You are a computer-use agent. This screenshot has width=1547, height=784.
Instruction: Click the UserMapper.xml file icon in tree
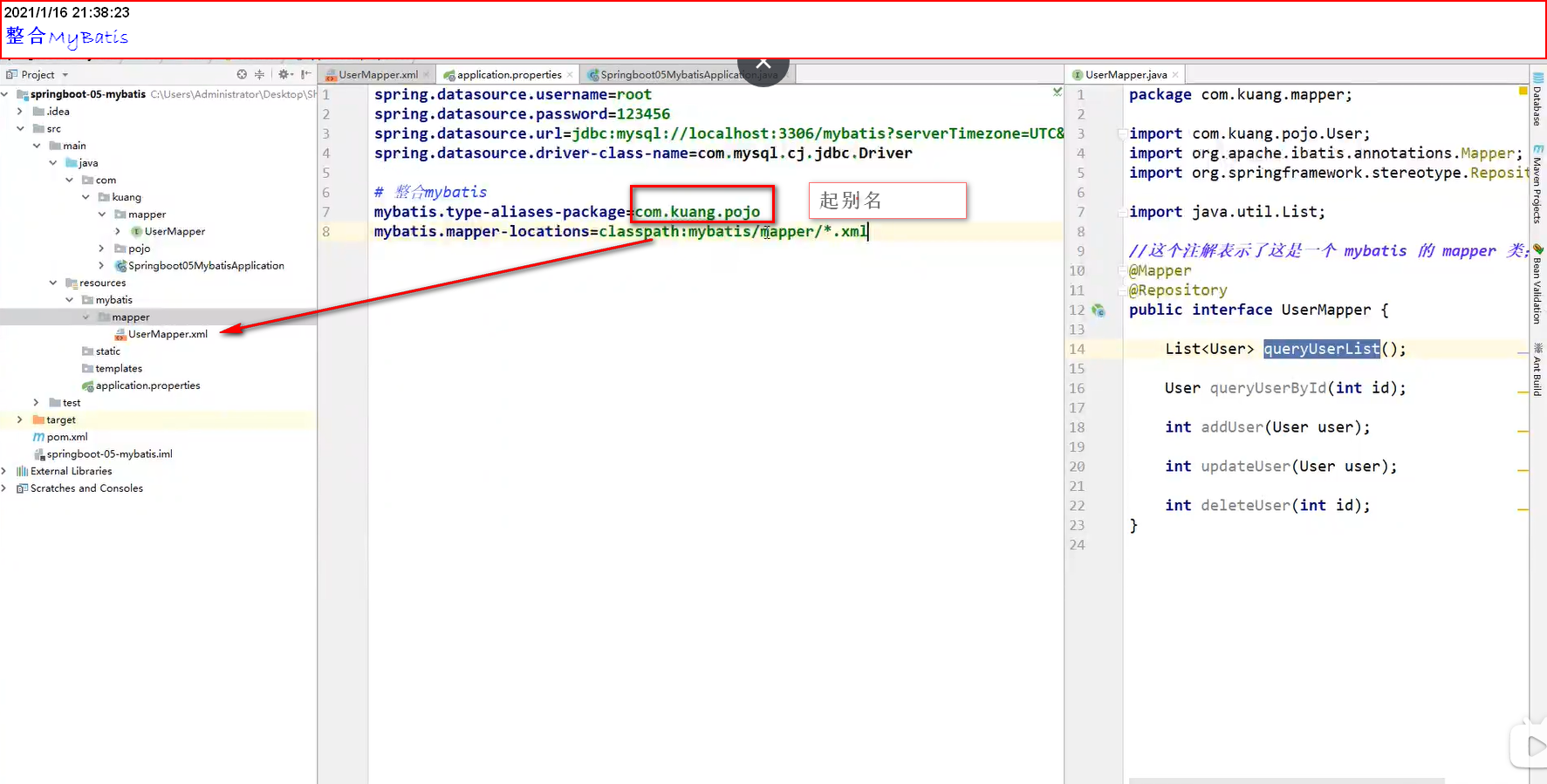click(x=120, y=334)
